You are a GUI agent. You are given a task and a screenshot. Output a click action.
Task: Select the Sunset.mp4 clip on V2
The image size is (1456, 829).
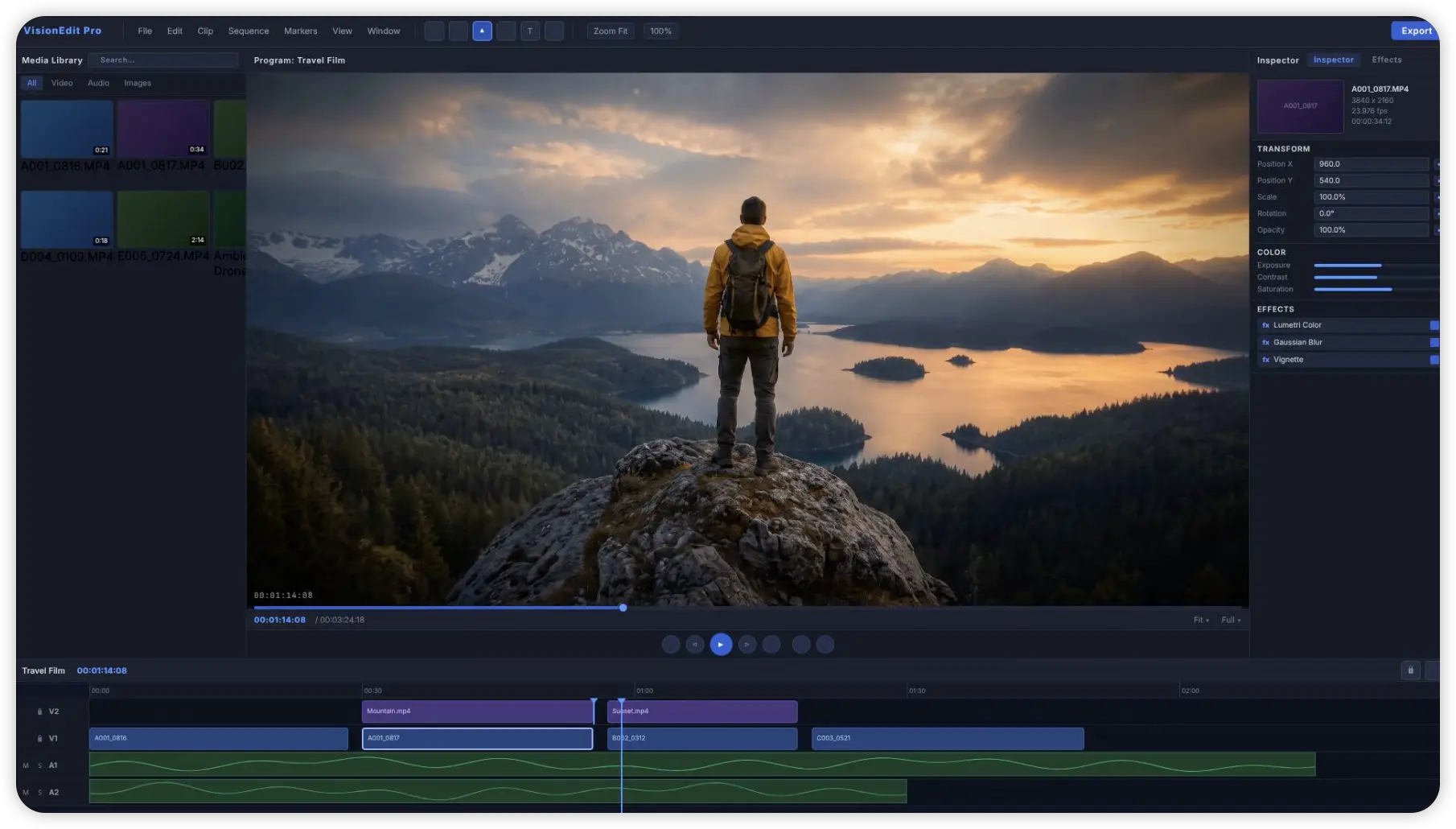(x=702, y=711)
